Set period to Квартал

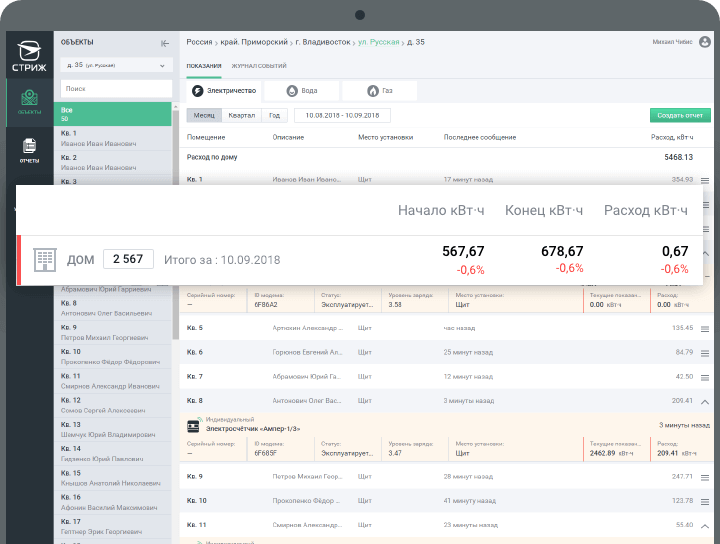click(241, 115)
